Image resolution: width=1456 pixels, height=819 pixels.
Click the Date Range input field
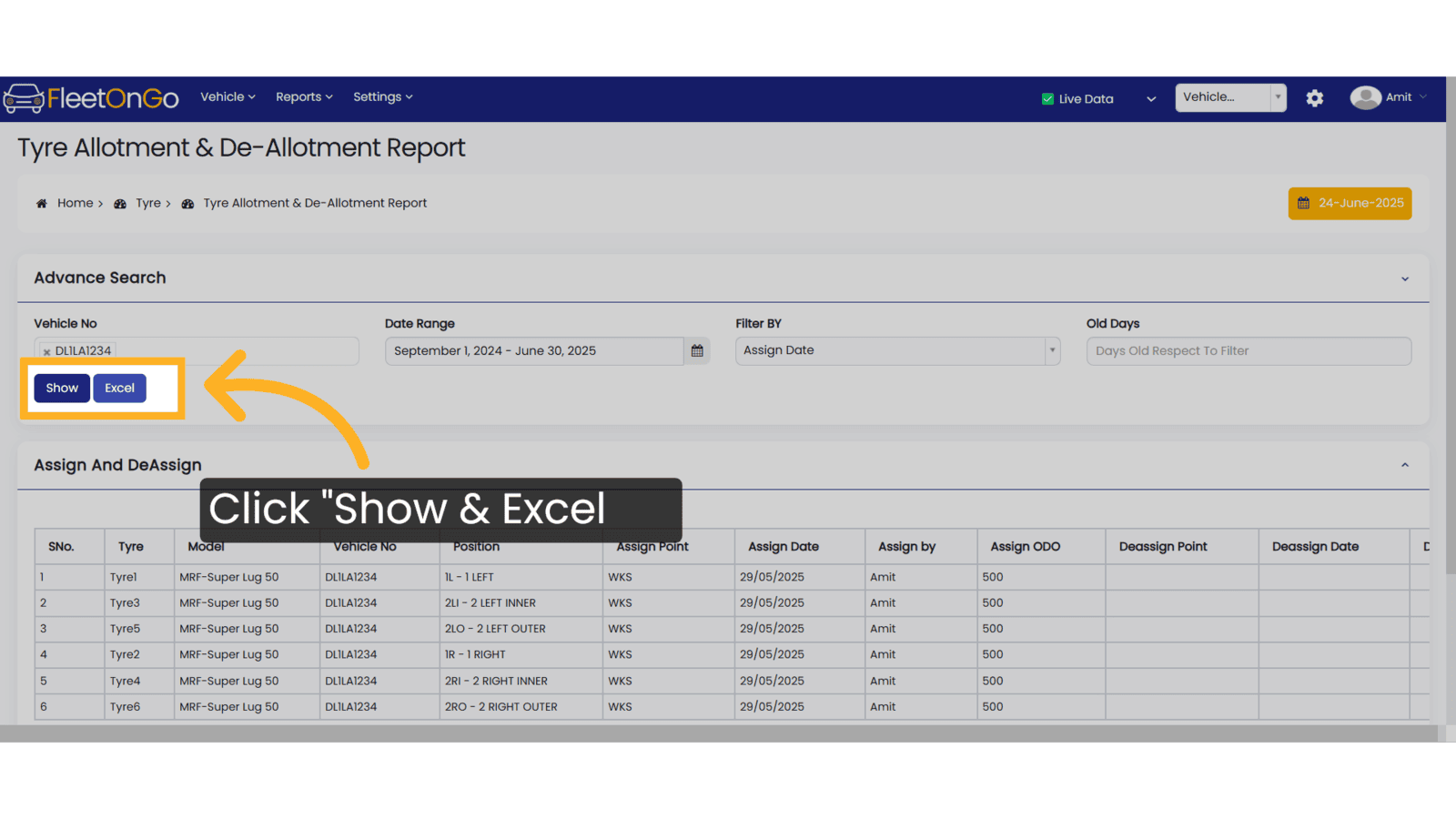point(534,351)
